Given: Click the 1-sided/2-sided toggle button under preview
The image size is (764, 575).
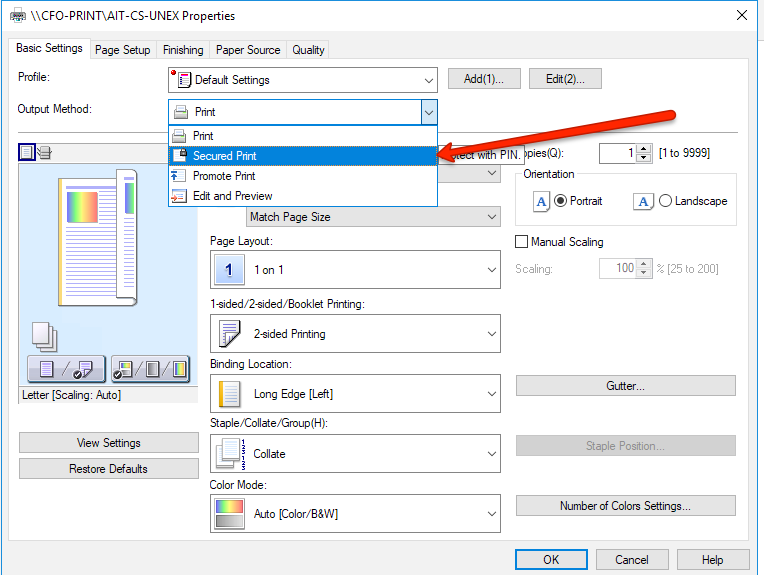Looking at the screenshot, I should coord(67,370).
